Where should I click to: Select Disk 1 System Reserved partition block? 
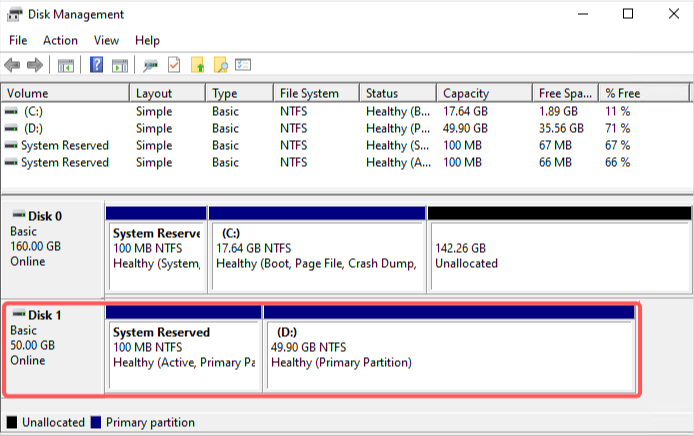[184, 349]
